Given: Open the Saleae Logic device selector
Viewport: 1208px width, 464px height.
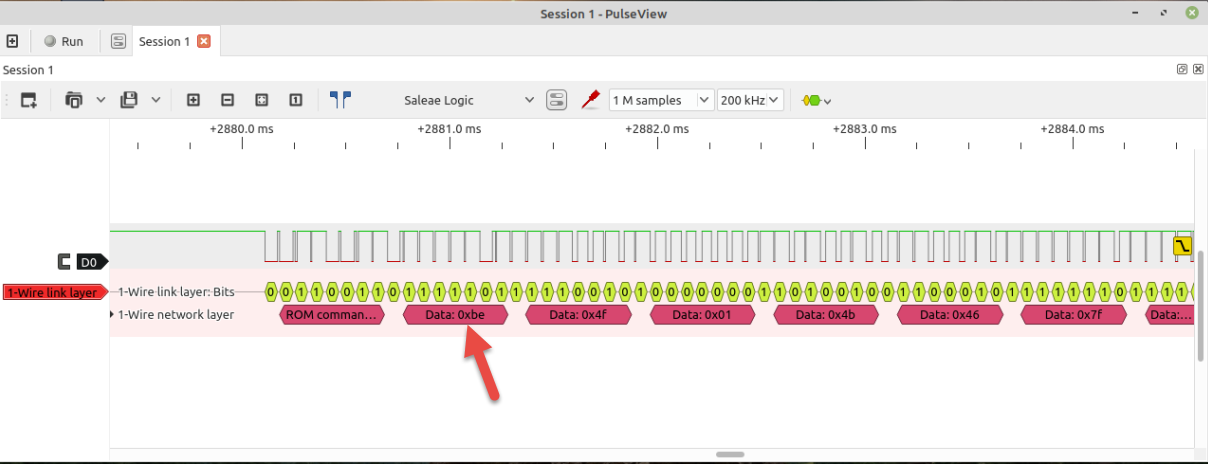Looking at the screenshot, I should (468, 100).
